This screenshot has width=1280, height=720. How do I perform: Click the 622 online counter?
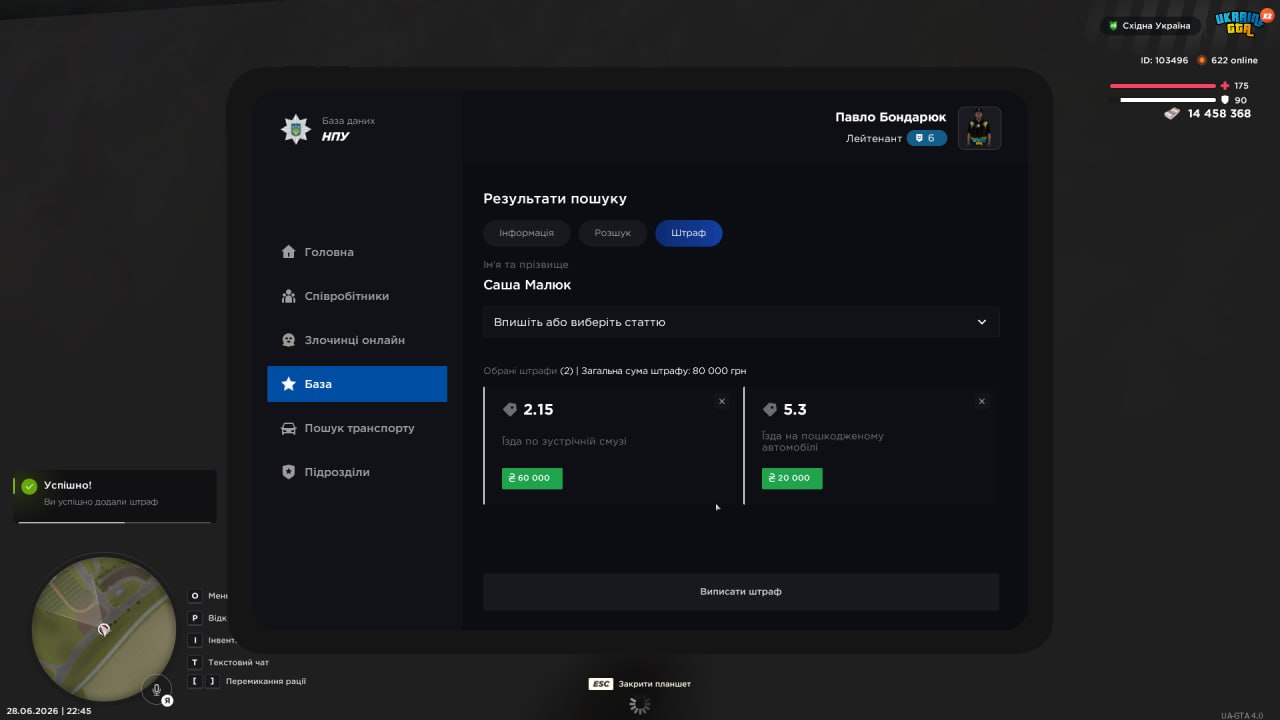pyautogui.click(x=1234, y=60)
